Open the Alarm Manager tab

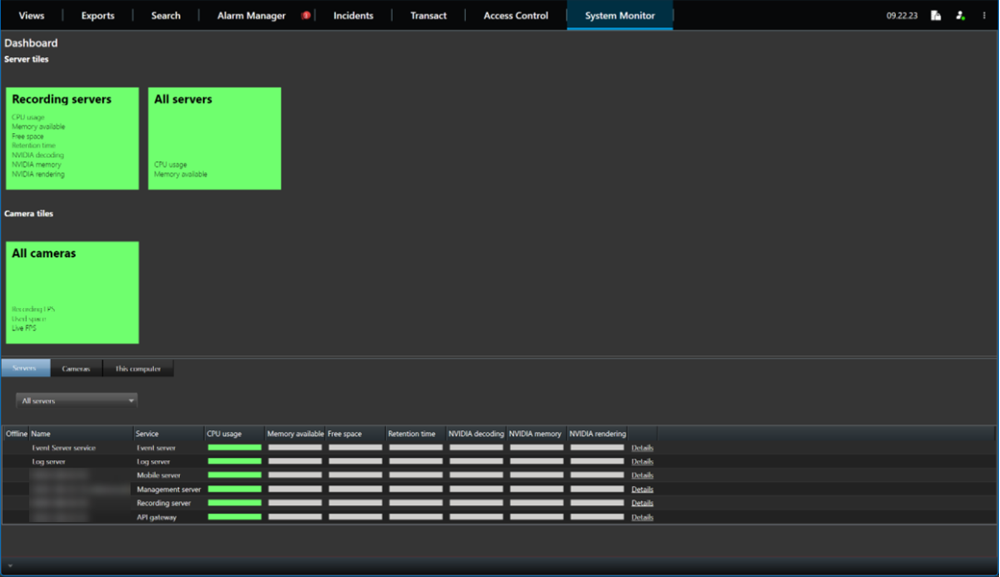(x=251, y=16)
